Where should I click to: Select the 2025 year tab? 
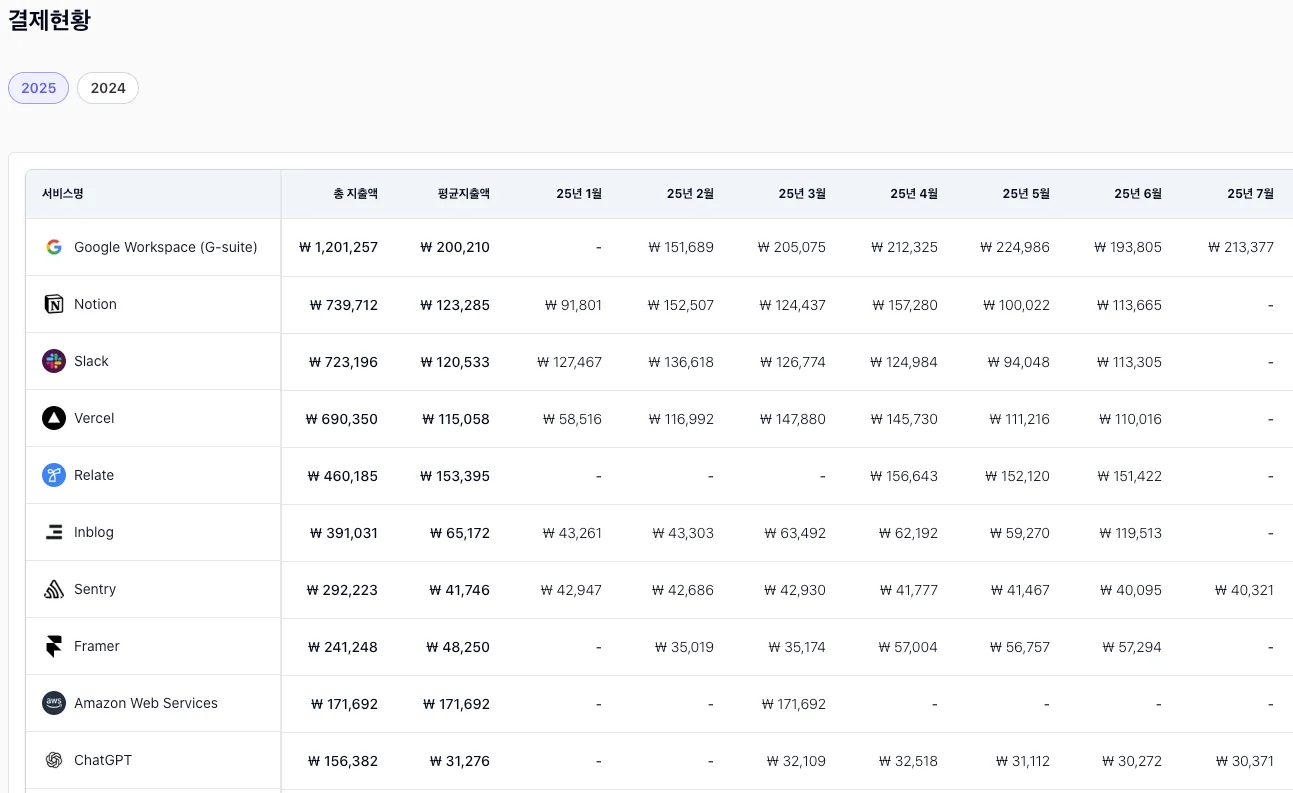pyautogui.click(x=39, y=88)
